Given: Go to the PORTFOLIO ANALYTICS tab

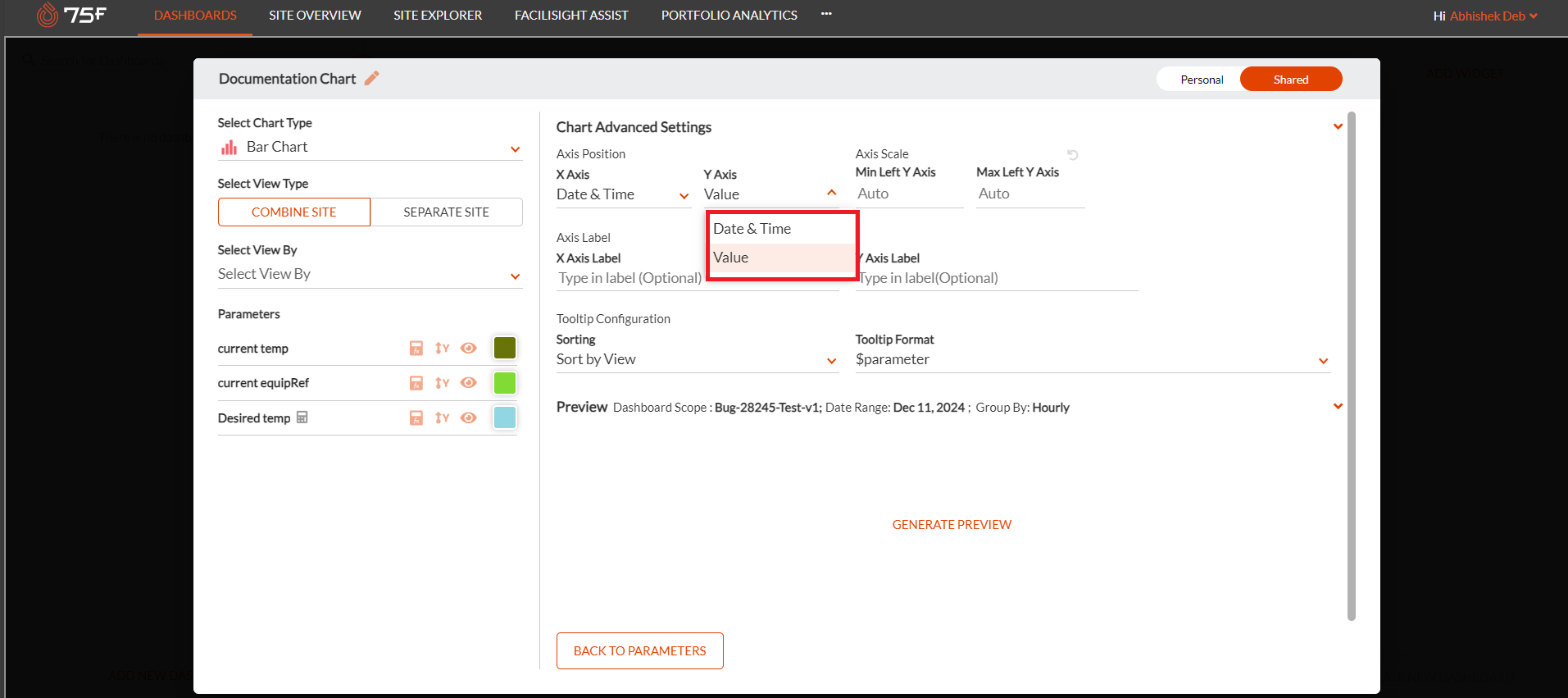Looking at the screenshot, I should (729, 16).
